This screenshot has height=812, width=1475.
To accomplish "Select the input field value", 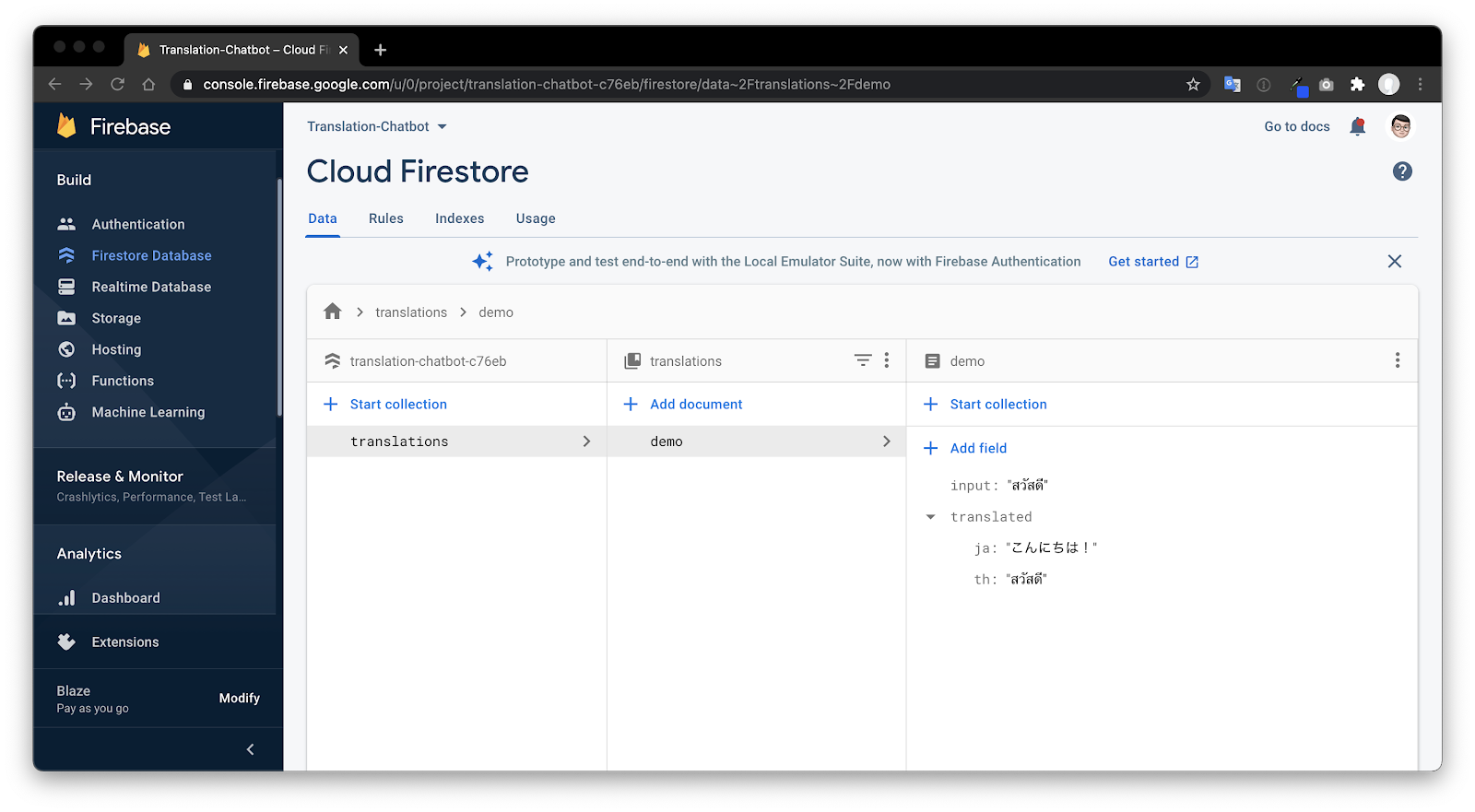I will pyautogui.click(x=1027, y=486).
